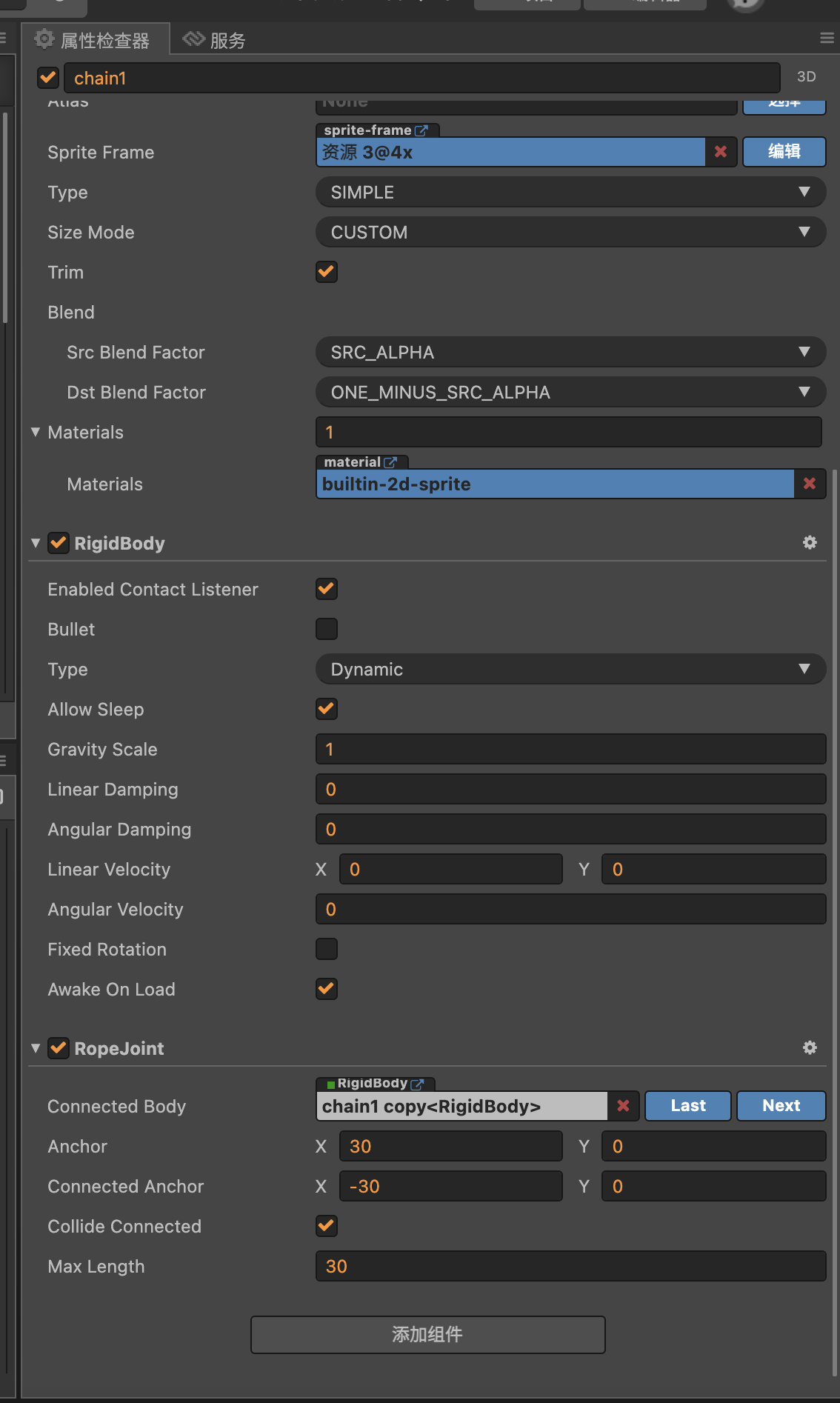Enable the Bullet checkbox
The image size is (840, 1403).
coord(327,629)
